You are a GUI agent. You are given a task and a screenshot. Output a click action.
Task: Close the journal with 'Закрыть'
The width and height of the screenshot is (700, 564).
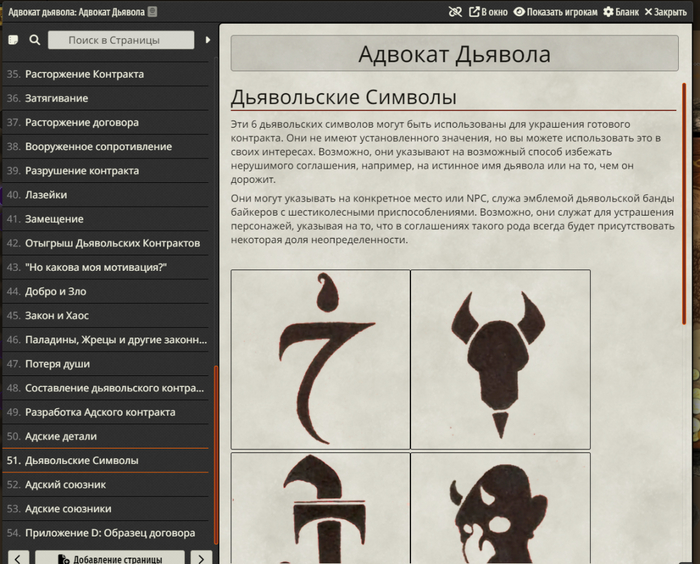(x=665, y=12)
